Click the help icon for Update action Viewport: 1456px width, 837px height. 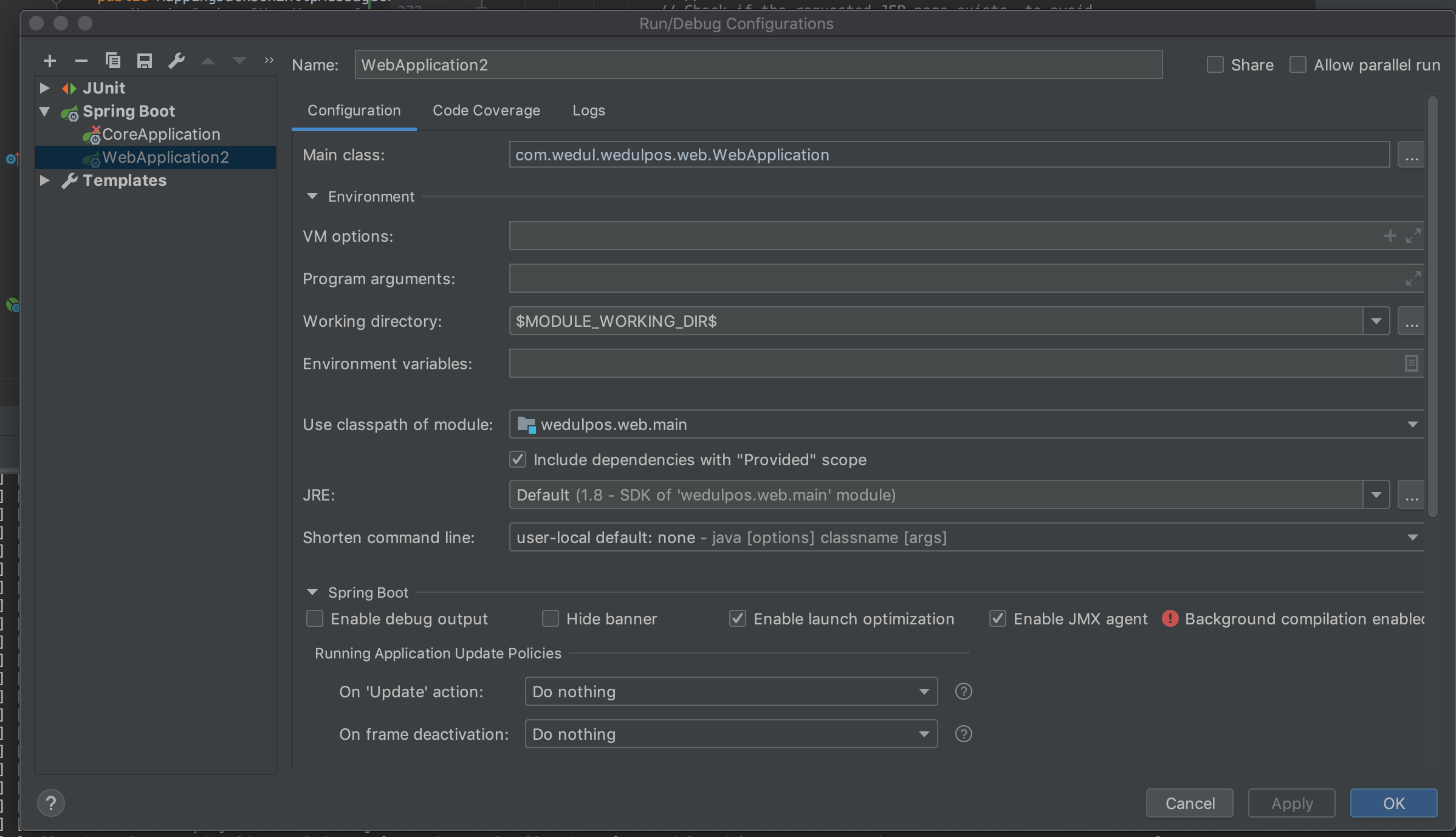(963, 691)
